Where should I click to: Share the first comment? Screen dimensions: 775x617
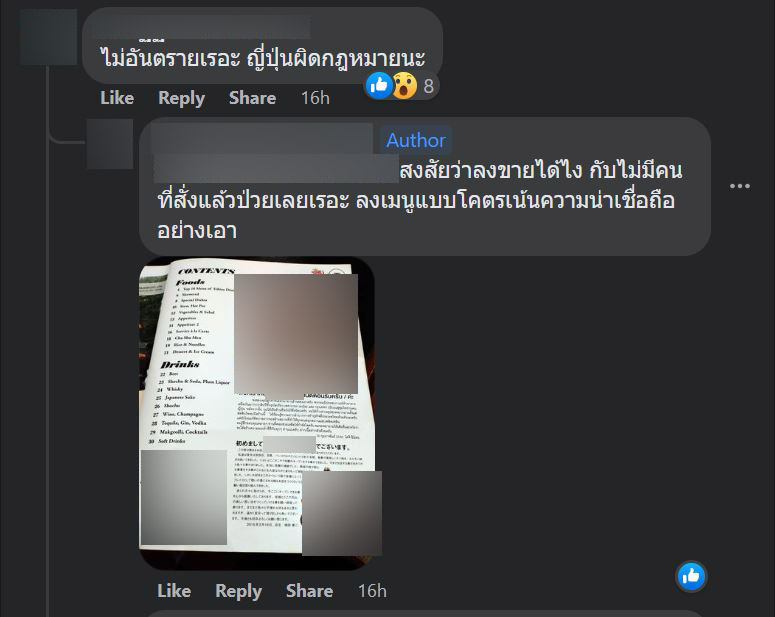pos(252,98)
